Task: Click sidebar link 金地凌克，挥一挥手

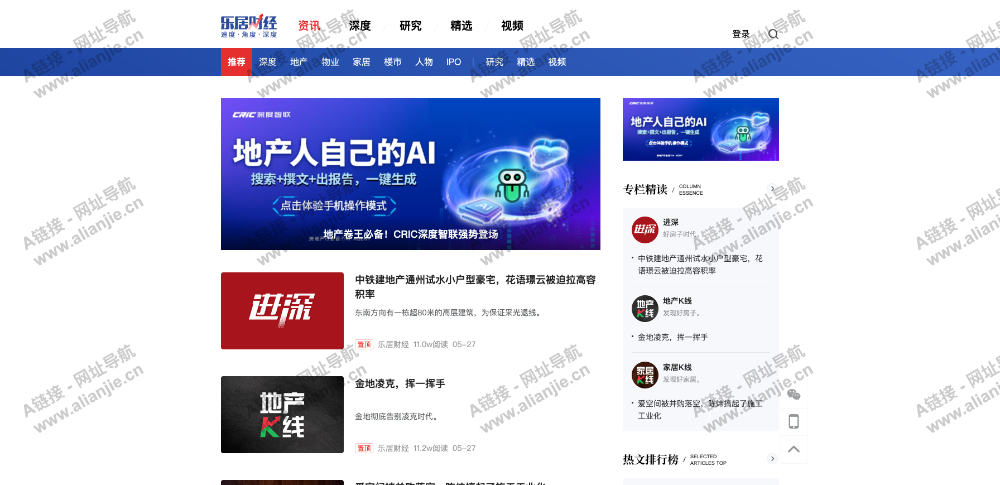Action: (672, 337)
